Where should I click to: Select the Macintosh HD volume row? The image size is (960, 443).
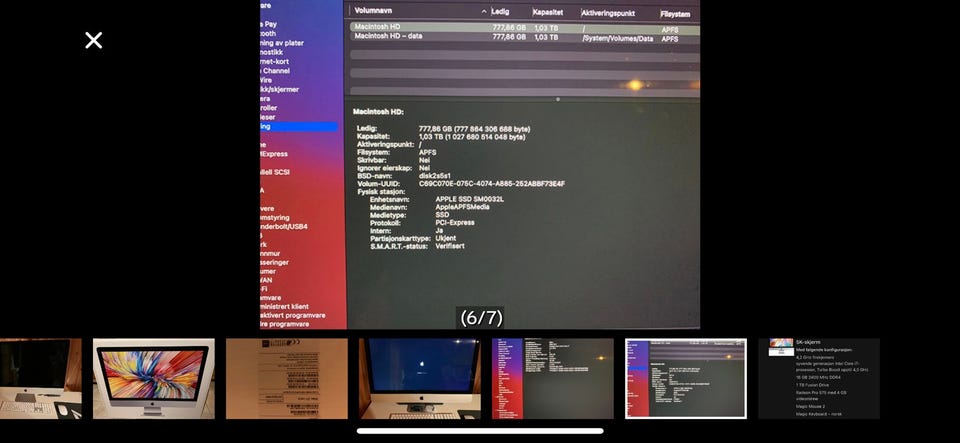(525, 28)
